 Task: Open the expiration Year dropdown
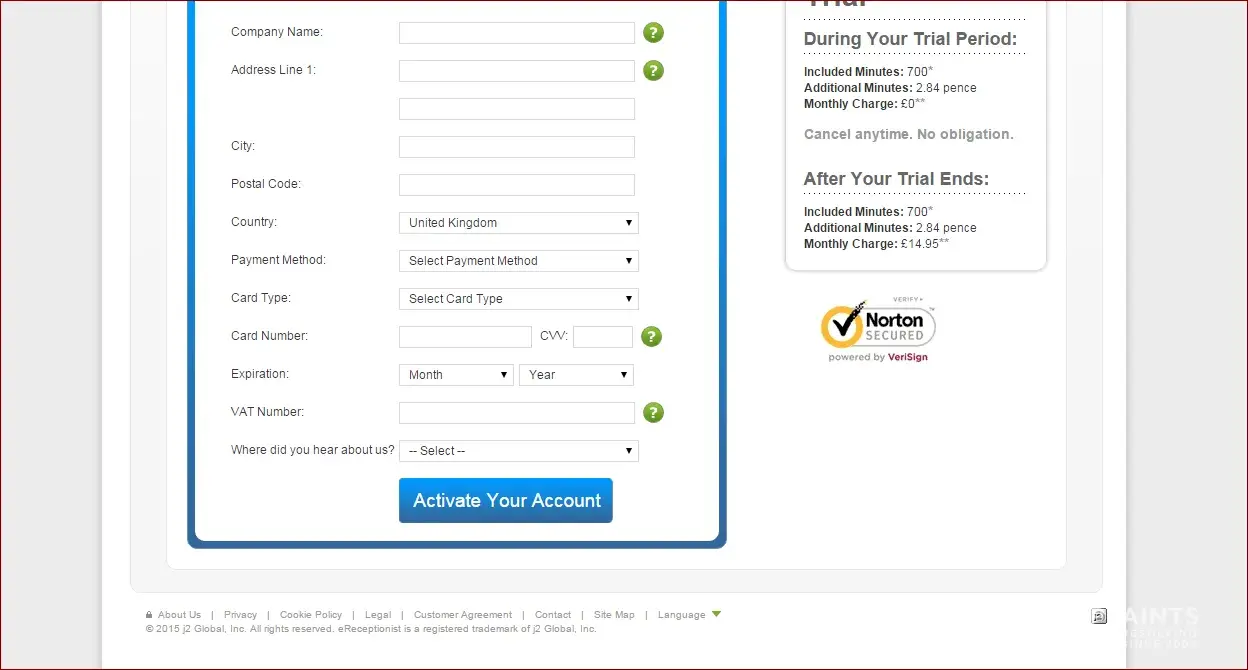(576, 375)
